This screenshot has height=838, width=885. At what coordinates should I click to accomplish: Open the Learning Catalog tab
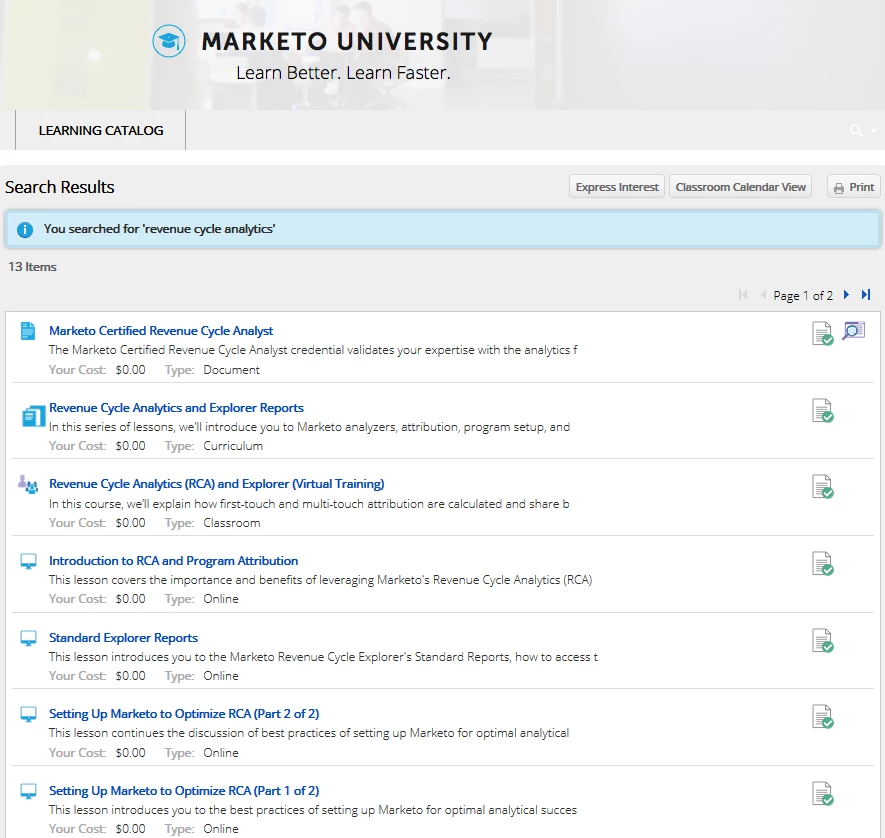click(100, 130)
